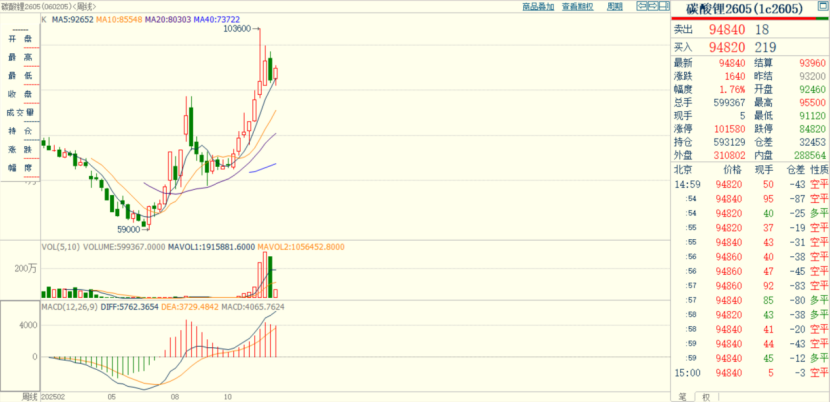Click the 价格 column header

[x=733, y=171]
